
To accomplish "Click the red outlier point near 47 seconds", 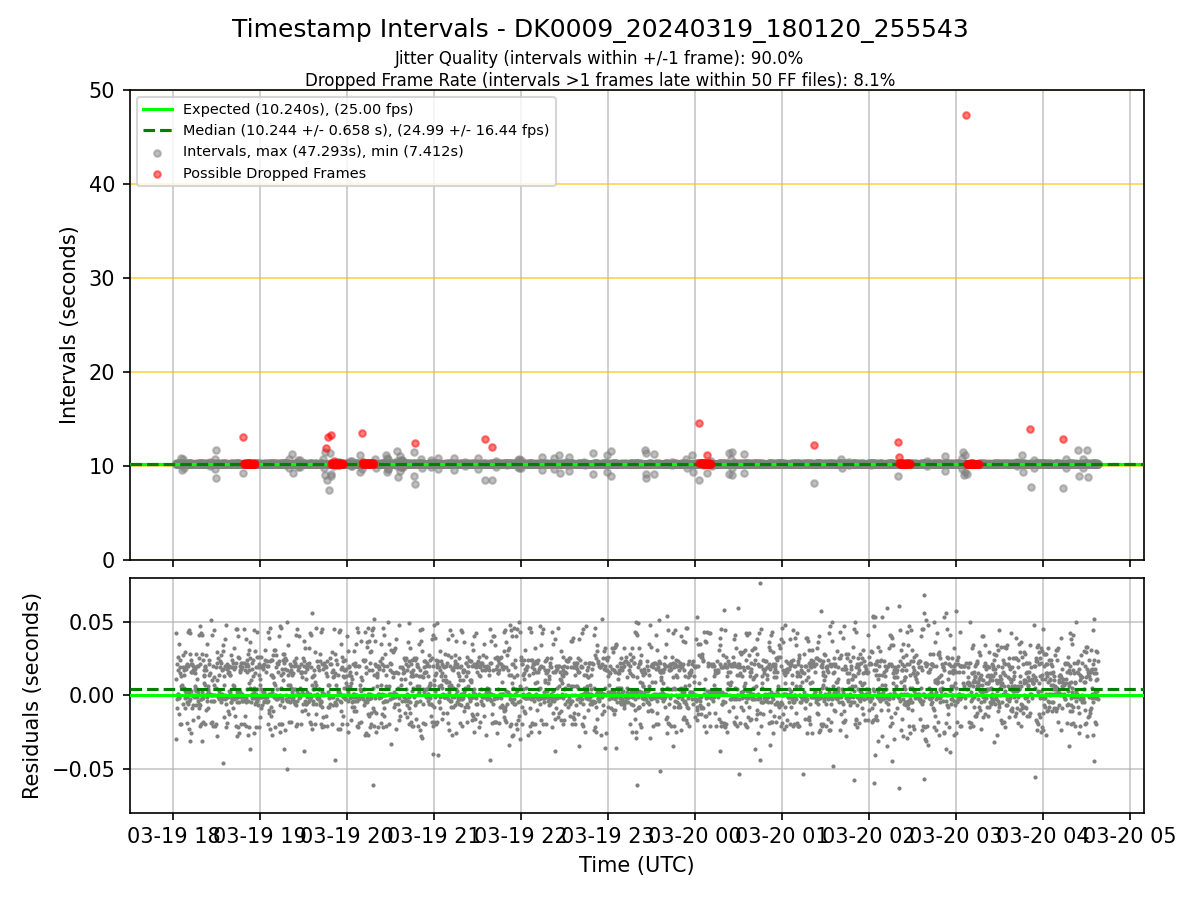I will [x=966, y=115].
